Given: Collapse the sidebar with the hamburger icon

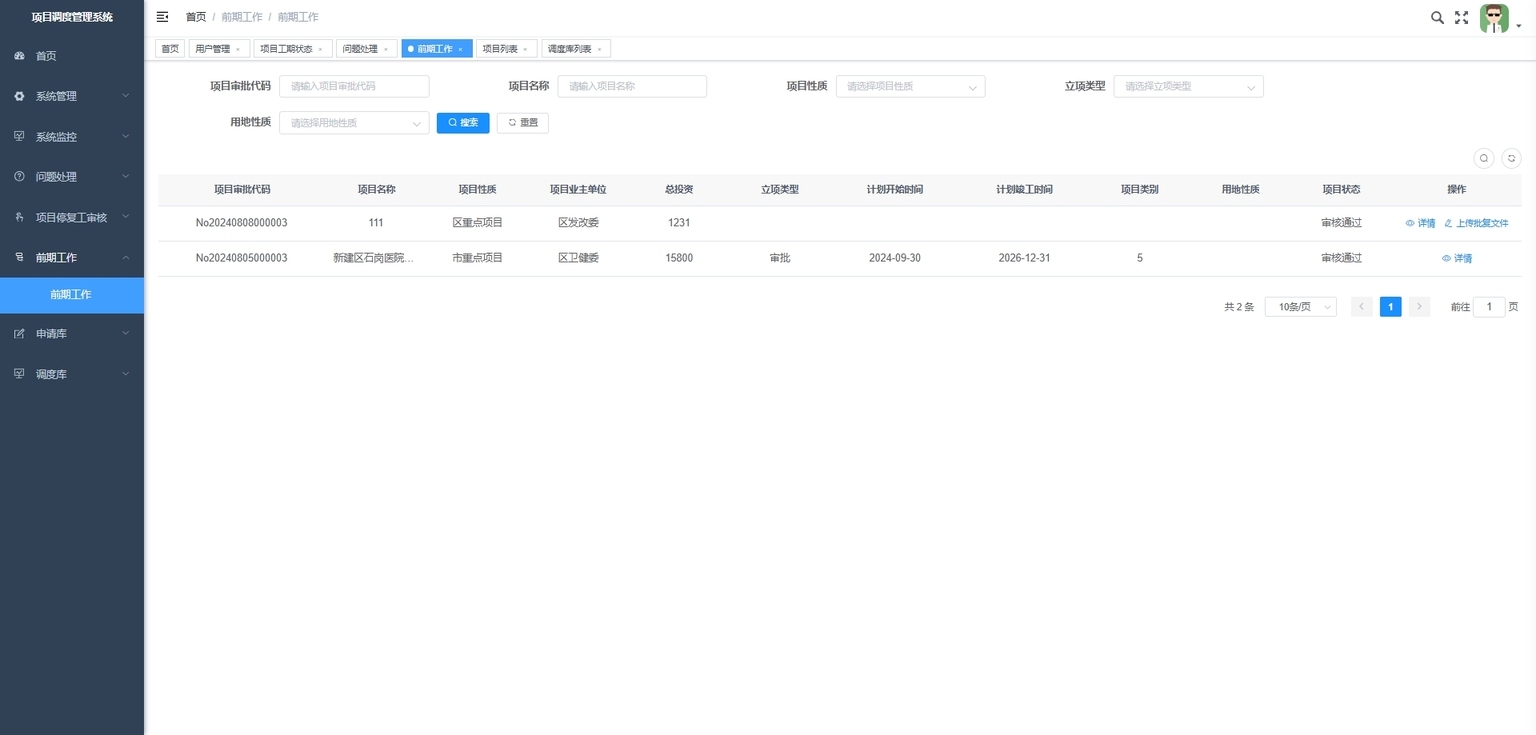Looking at the screenshot, I should tap(162, 17).
